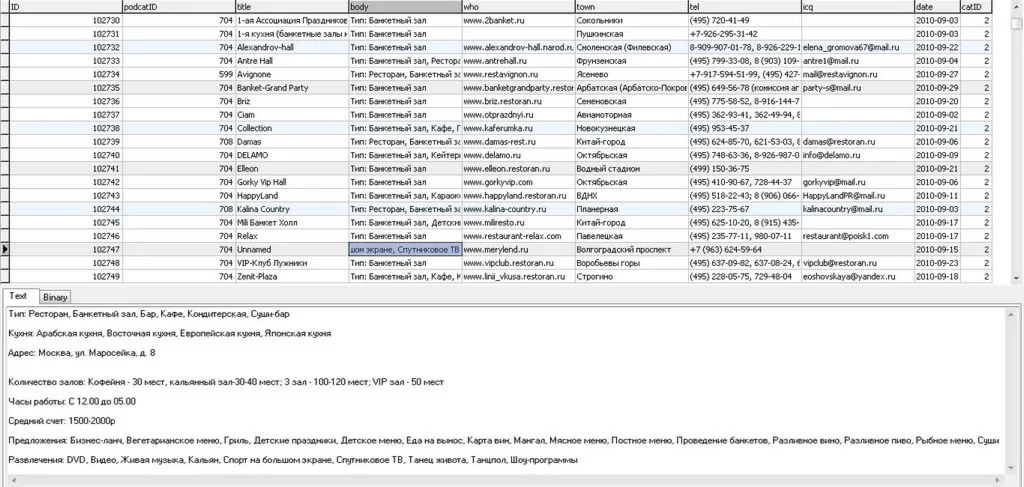The image size is (1024, 487).
Task: Select who cell www.2banket.ru
Action: pos(518,20)
